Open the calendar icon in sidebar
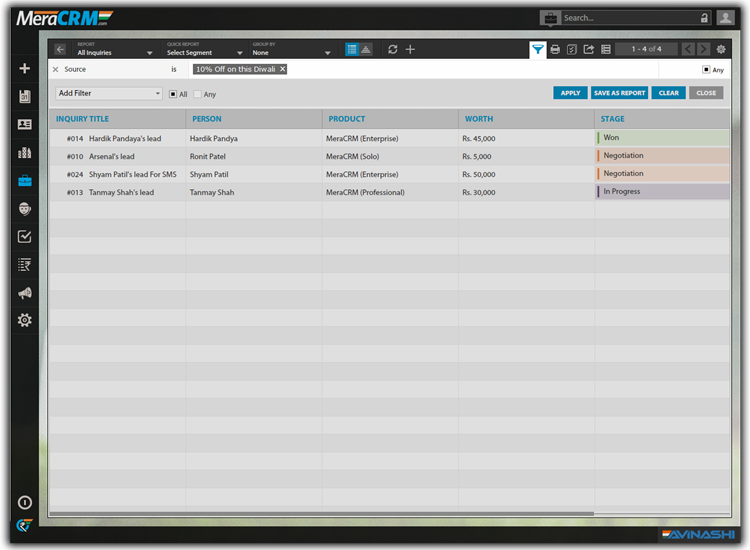Image resolution: width=750 pixels, height=550 pixels. click(x=24, y=97)
